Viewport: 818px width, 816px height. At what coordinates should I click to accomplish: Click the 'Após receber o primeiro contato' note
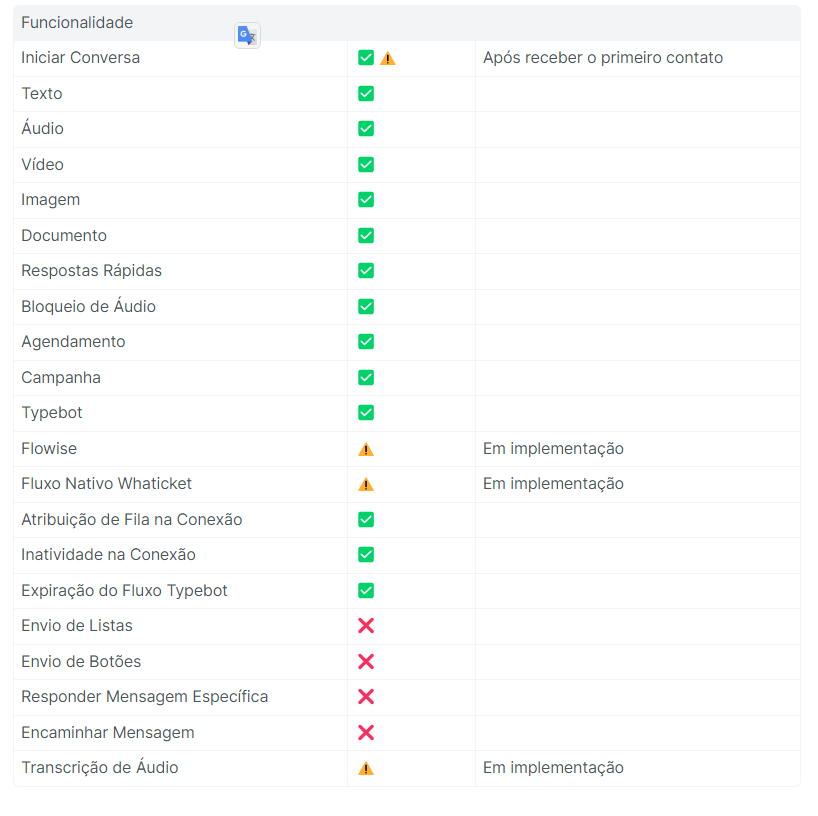coord(602,58)
